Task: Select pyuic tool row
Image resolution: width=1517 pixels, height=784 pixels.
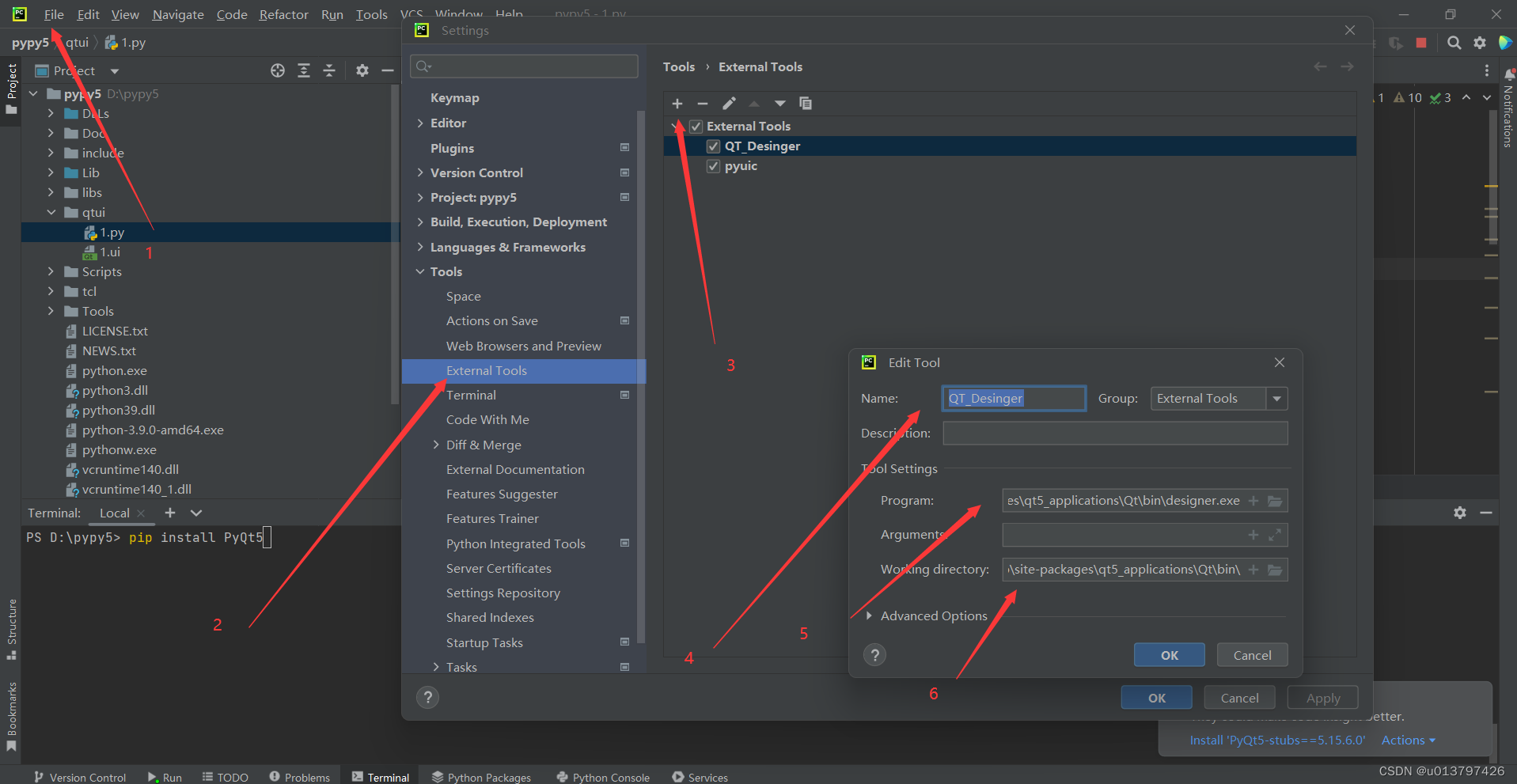Action: pos(1010,166)
